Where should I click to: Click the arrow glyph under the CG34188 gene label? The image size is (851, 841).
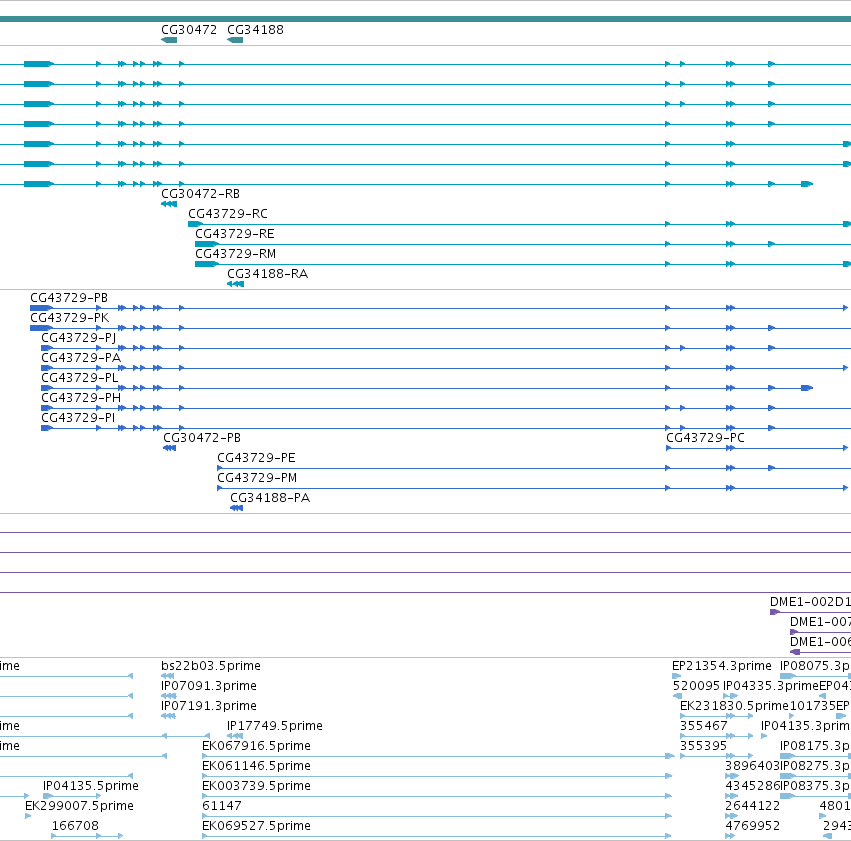pyautogui.click(x=234, y=40)
